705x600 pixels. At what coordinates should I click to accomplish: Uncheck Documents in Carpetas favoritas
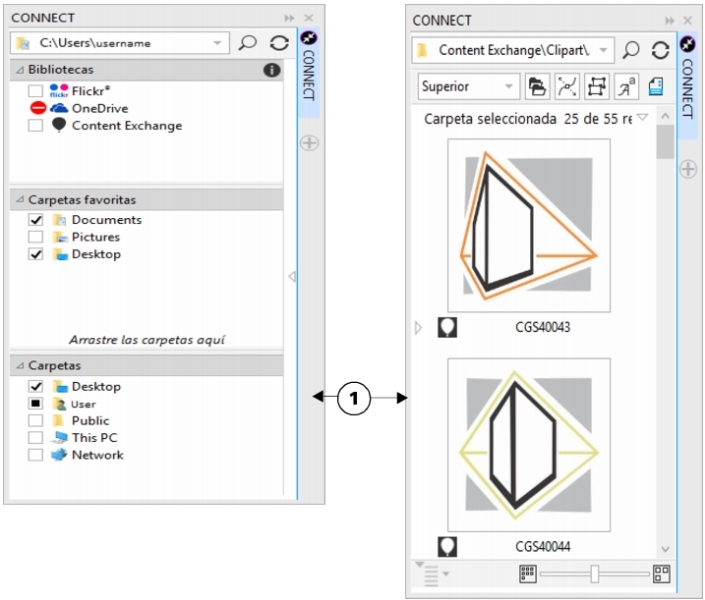[36, 220]
